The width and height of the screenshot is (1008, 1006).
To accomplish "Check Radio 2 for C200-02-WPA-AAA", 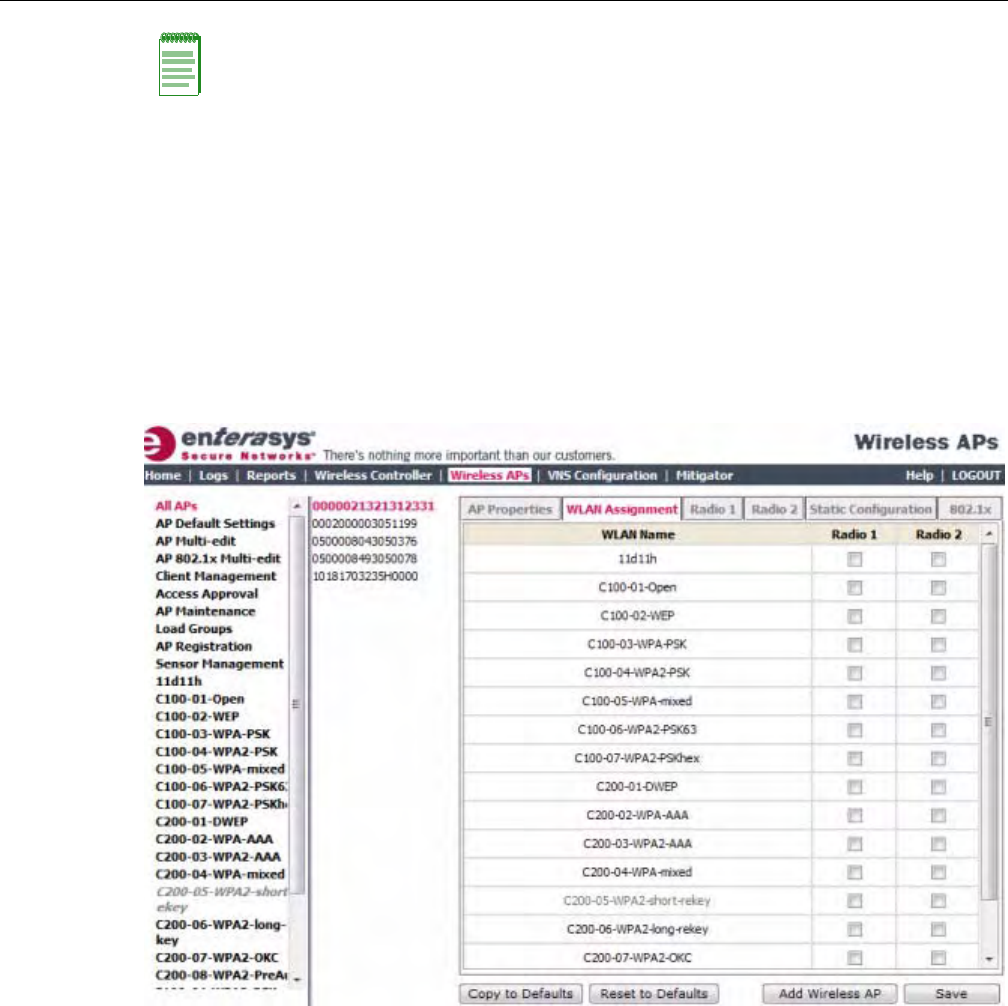I will click(x=938, y=815).
